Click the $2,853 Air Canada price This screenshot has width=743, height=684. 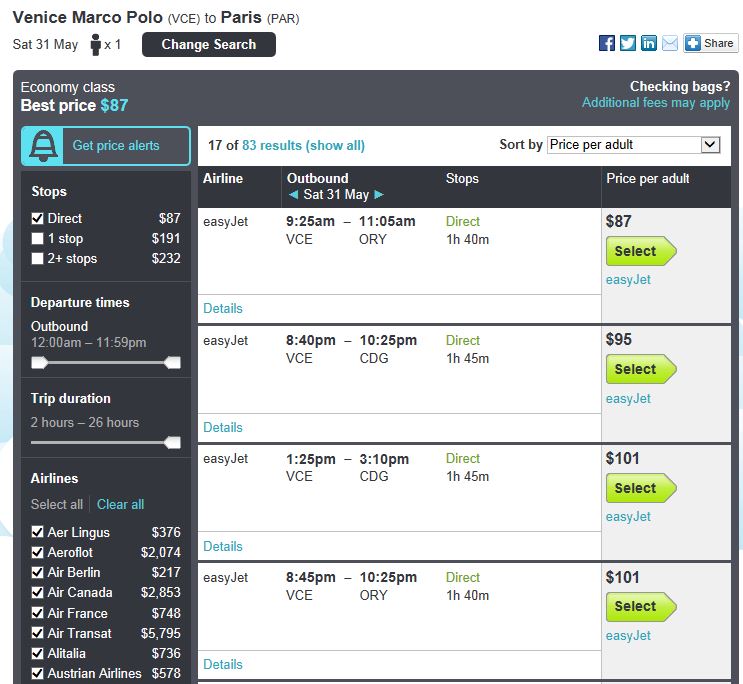point(161,593)
